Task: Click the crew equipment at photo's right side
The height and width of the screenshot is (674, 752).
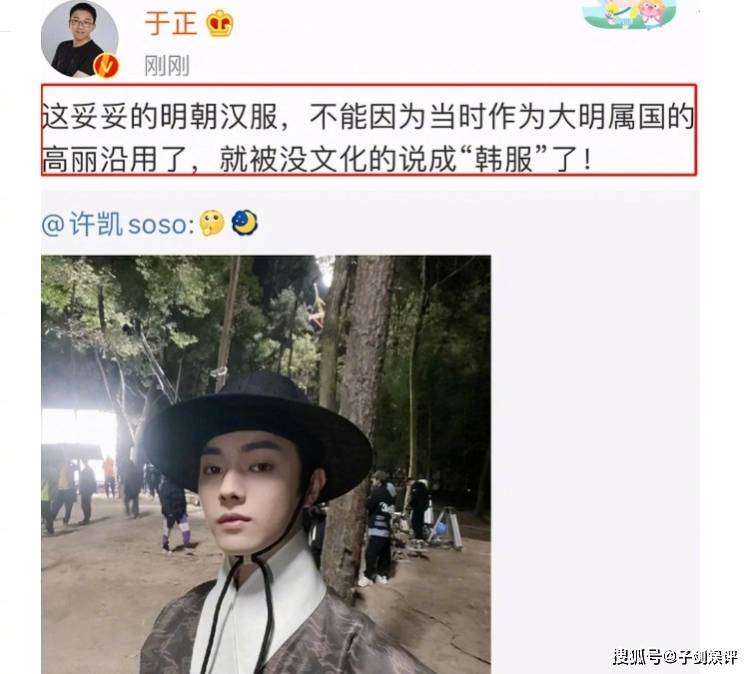Action: tap(444, 528)
